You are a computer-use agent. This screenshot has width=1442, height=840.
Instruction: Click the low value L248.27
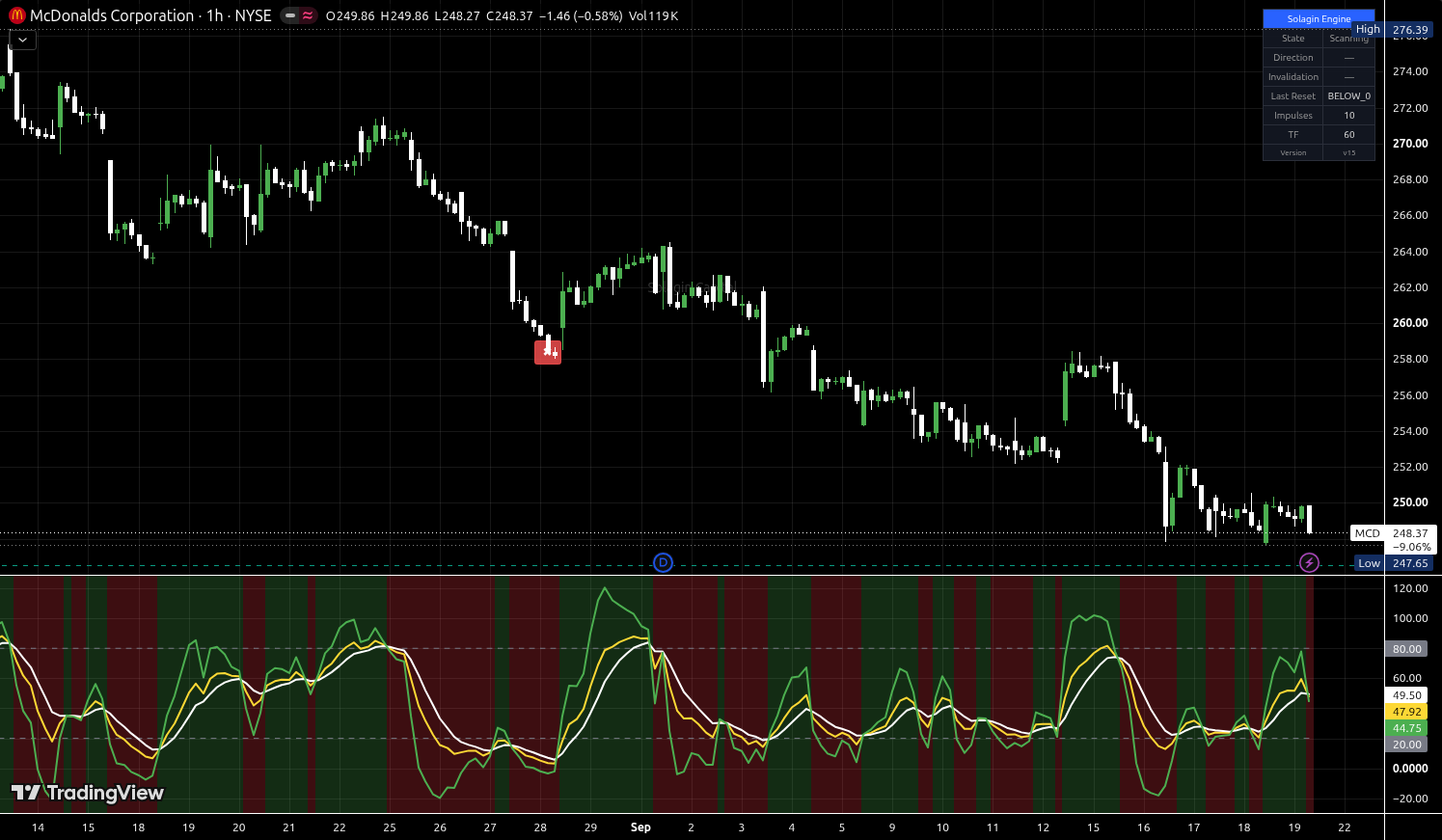point(457,15)
